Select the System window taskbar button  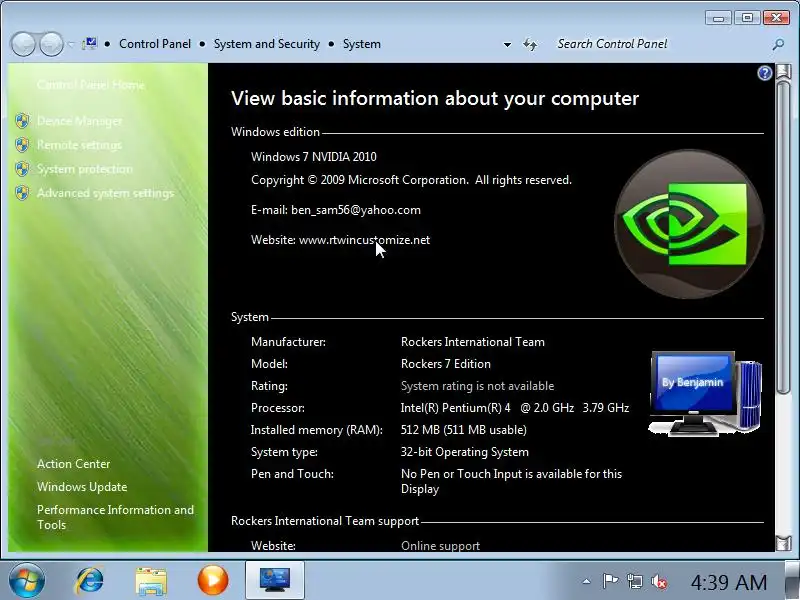click(274, 580)
